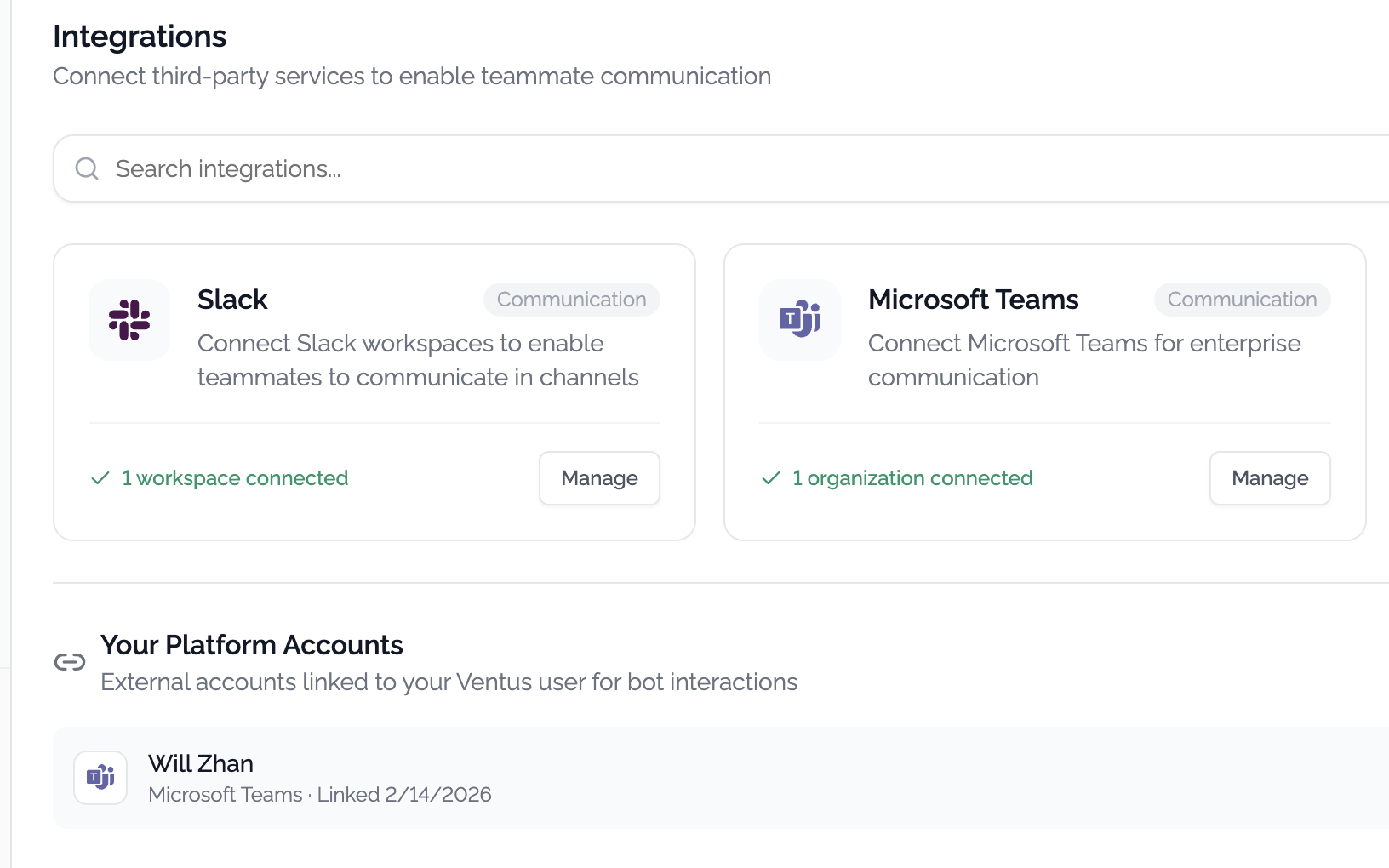Click the 'Integrations' page heading

coord(140,36)
